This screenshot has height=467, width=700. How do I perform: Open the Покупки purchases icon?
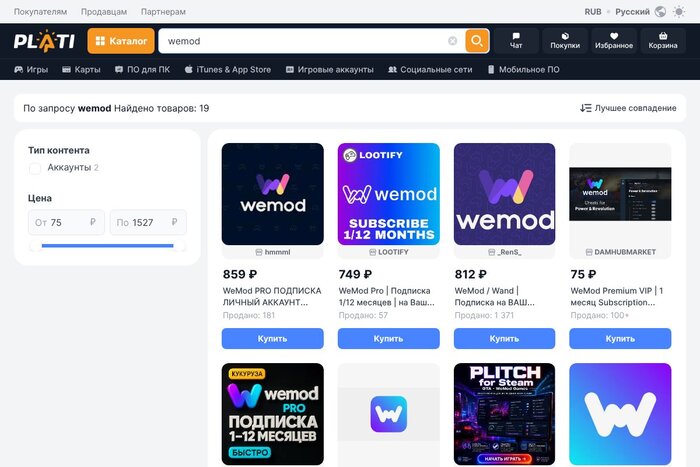[565, 41]
